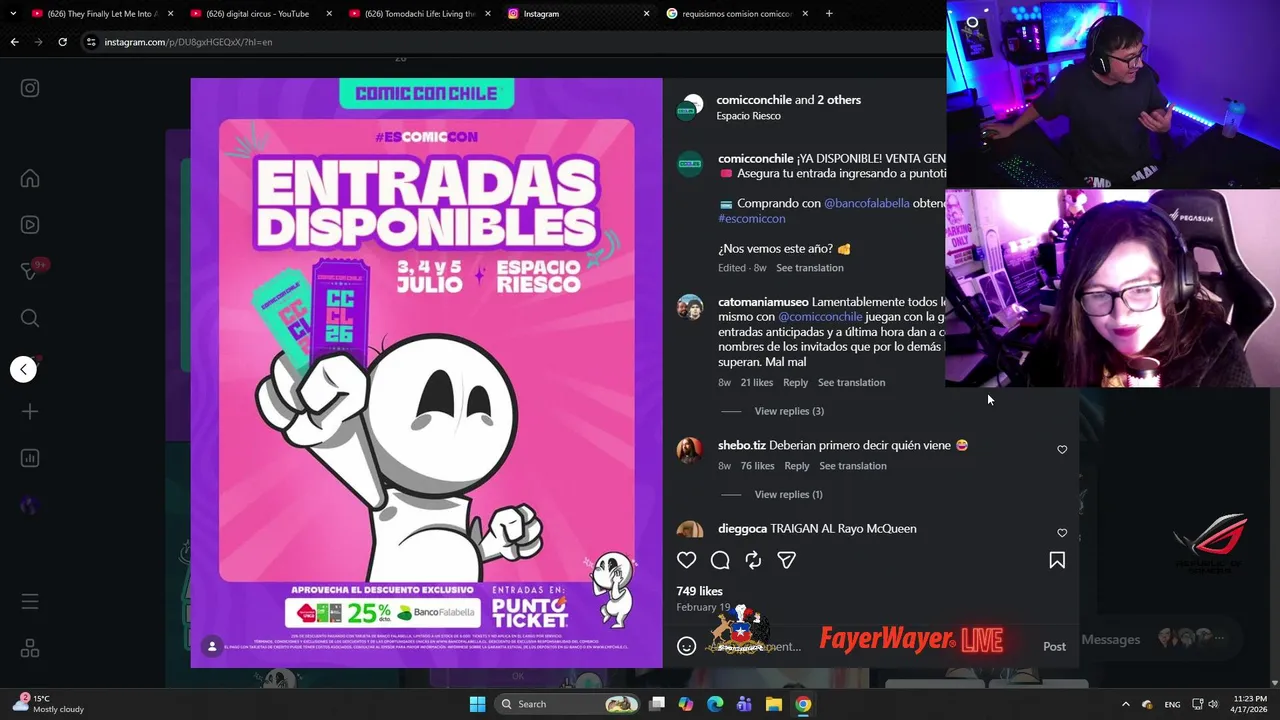
Task: Save post with bookmark icon
Action: tap(1057, 560)
